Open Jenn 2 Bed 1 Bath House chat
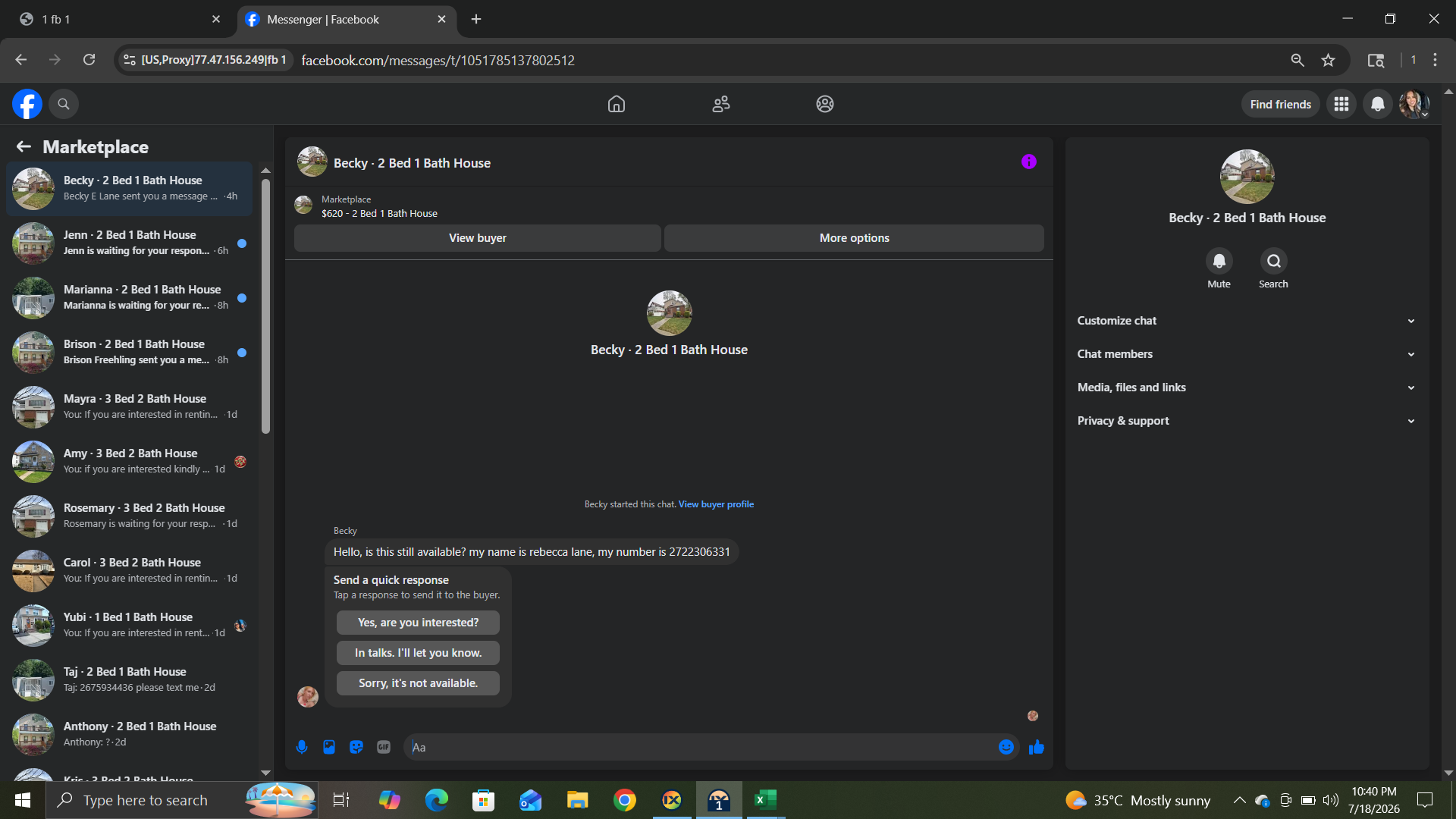 click(x=129, y=243)
